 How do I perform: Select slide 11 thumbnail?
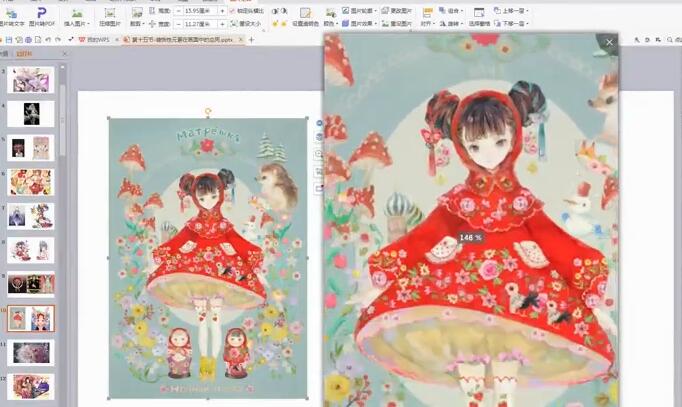point(30,352)
